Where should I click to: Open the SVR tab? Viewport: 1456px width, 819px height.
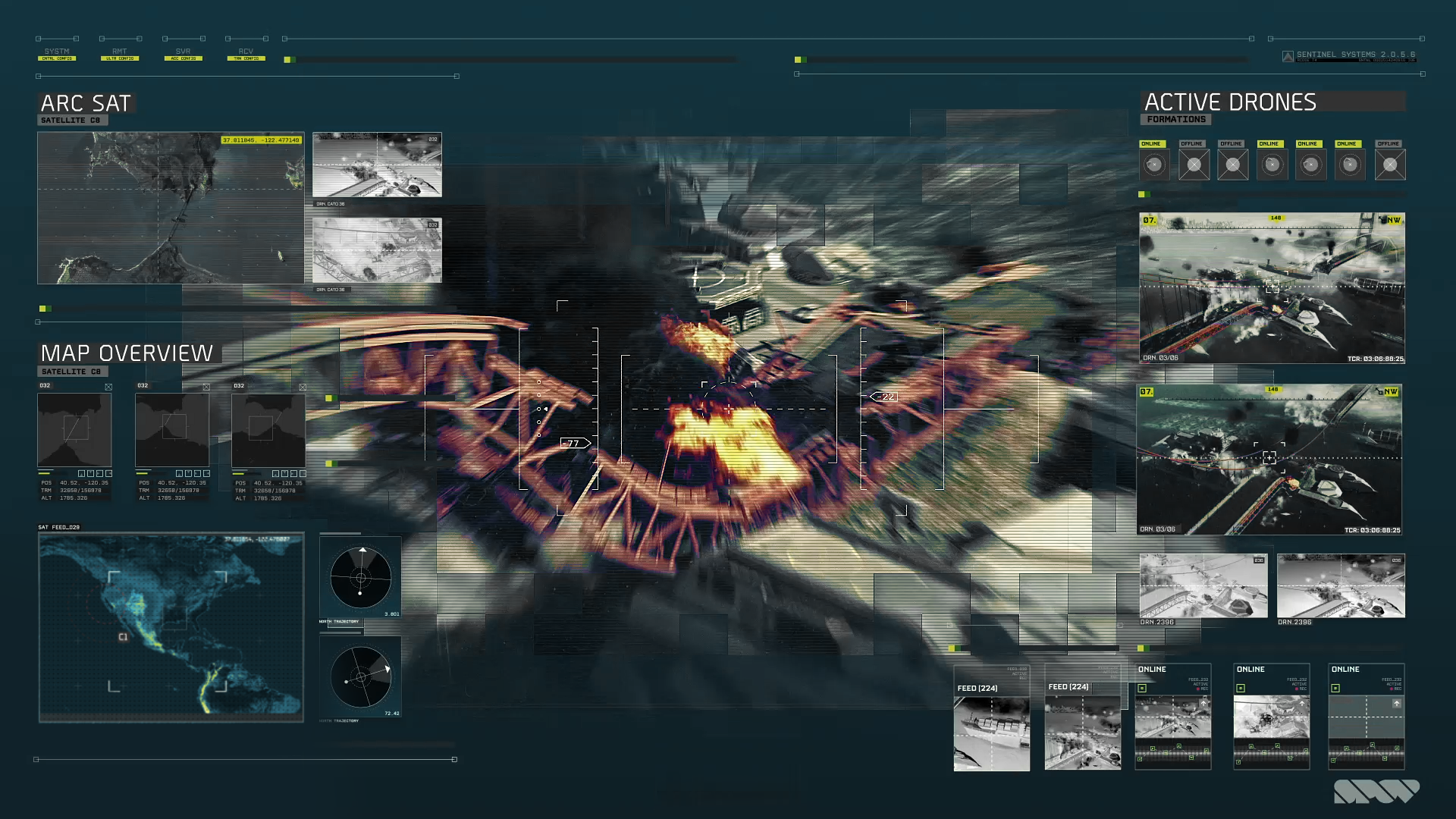183,52
